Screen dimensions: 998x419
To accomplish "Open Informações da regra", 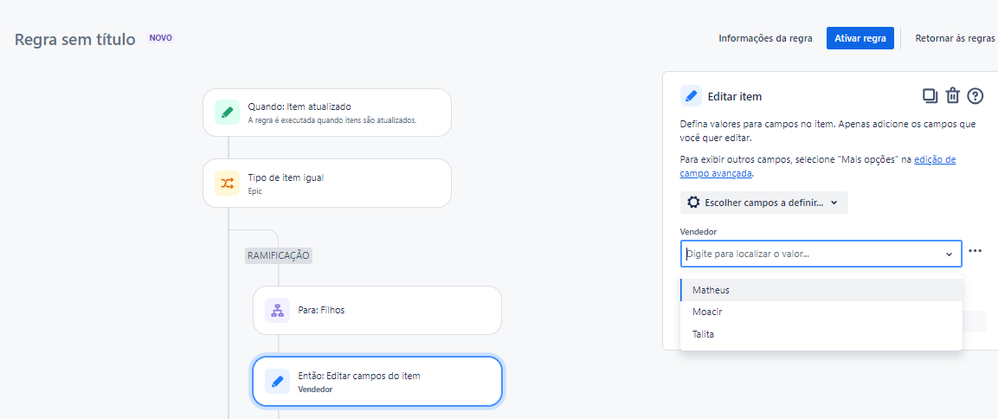I will coord(765,38).
